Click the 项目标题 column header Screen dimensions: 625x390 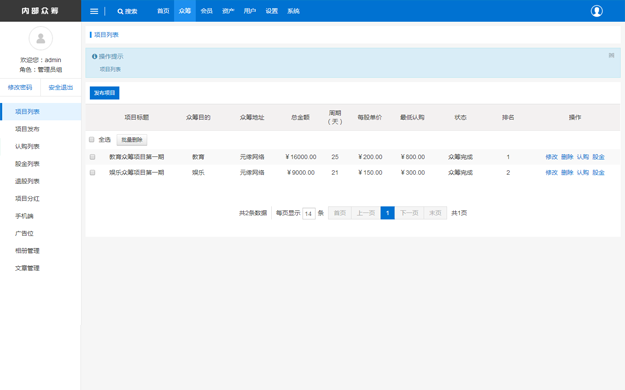tap(137, 117)
